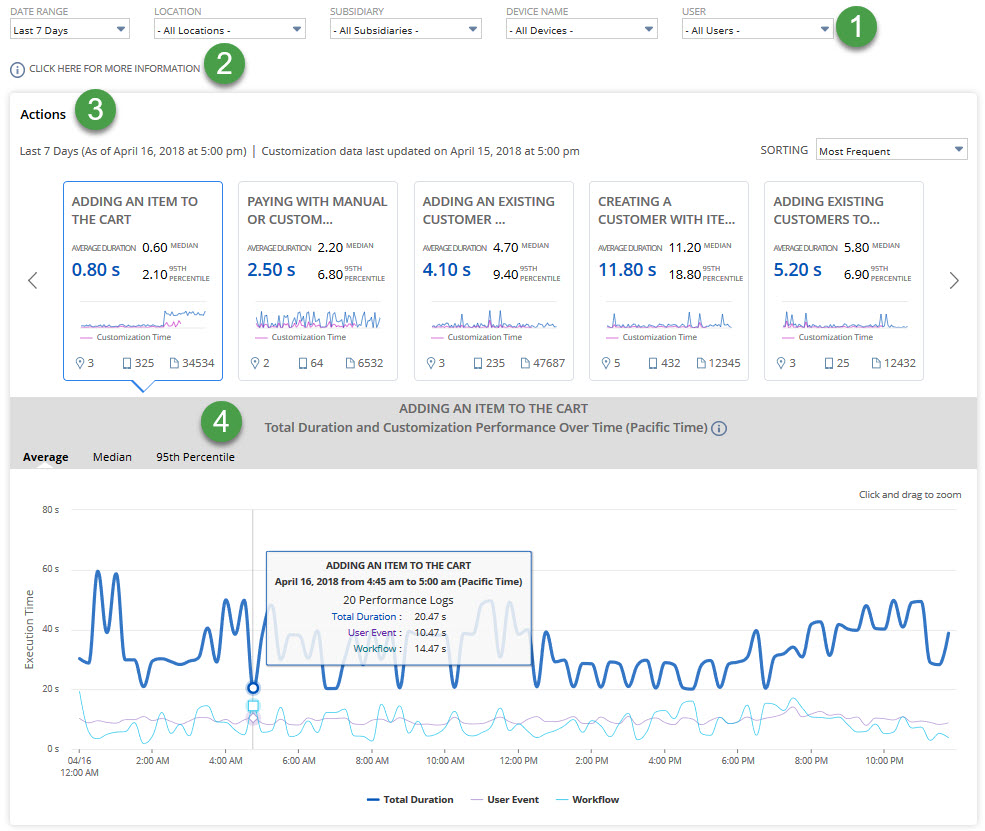
Task: Open the Location dropdown
Action: pos(229,30)
